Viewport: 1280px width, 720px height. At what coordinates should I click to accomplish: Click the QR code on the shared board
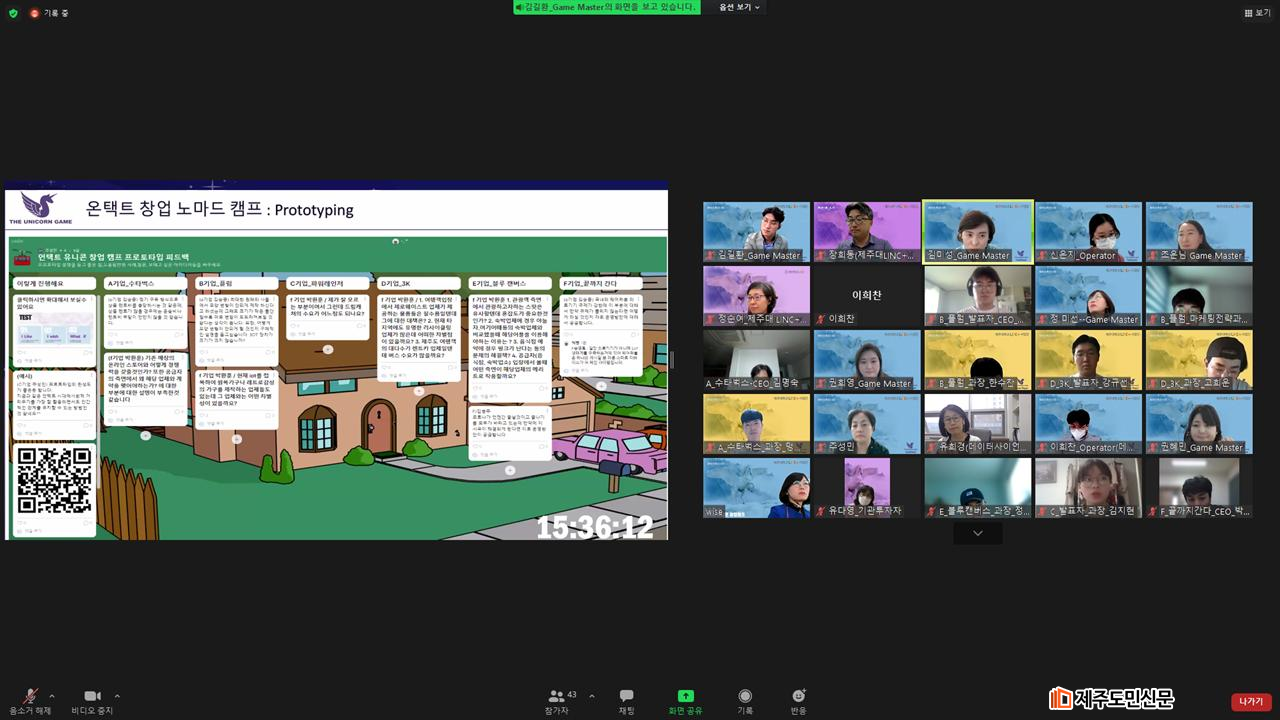(x=54, y=481)
